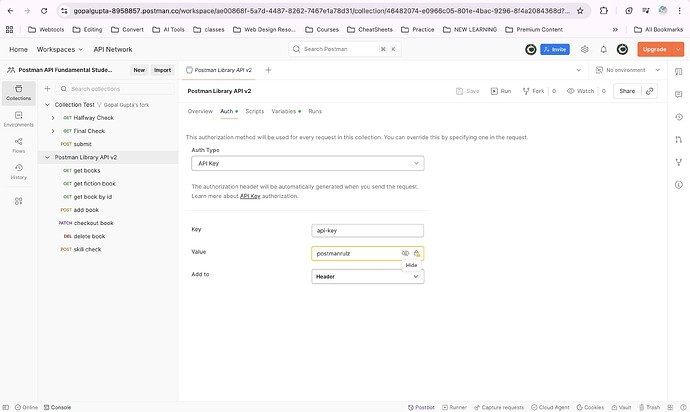Screen dimensions: 690x412
Task: Copy collection link icon next to Share
Action: pos(650,91)
